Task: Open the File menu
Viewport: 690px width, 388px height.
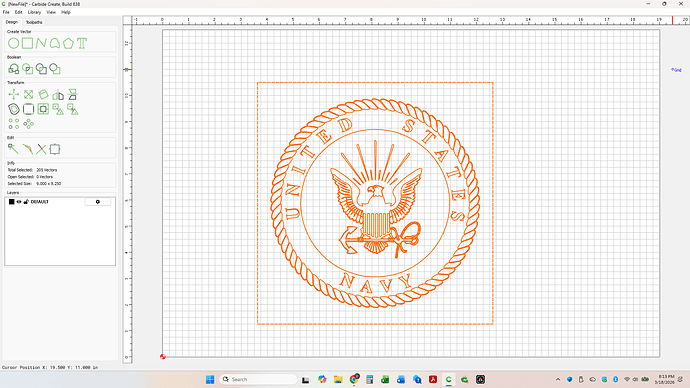Action: pyautogui.click(x=6, y=12)
